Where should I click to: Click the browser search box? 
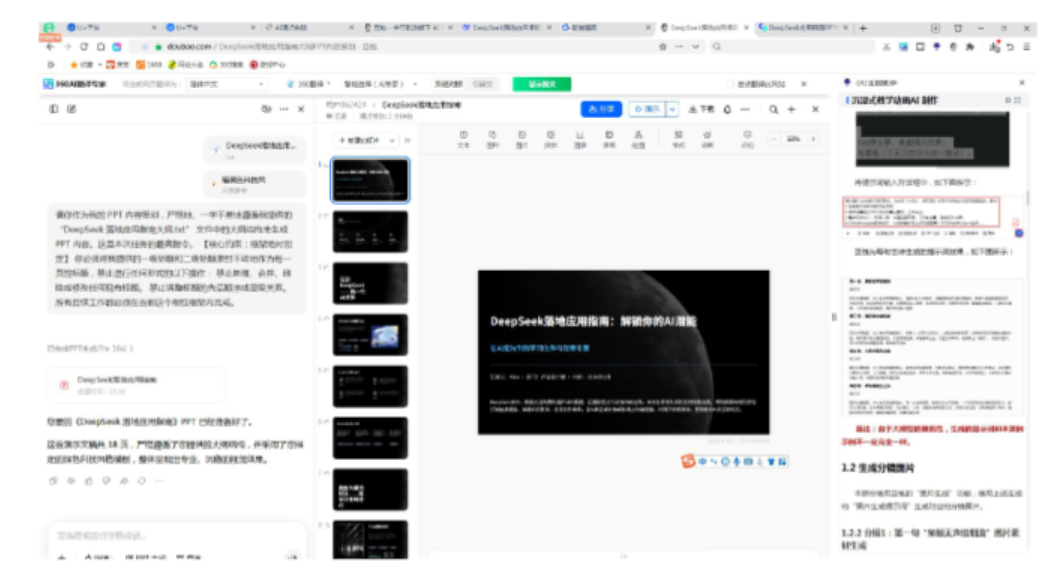pos(794,47)
